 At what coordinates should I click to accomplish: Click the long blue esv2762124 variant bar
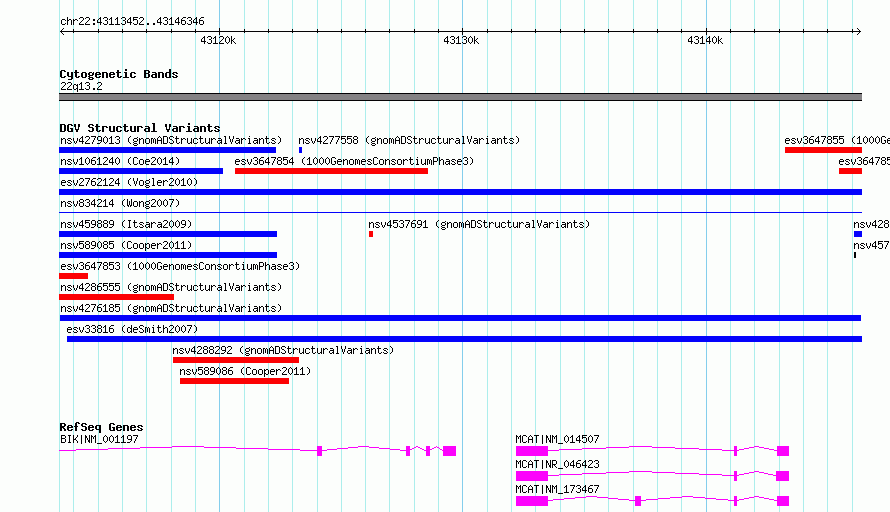tap(460, 192)
